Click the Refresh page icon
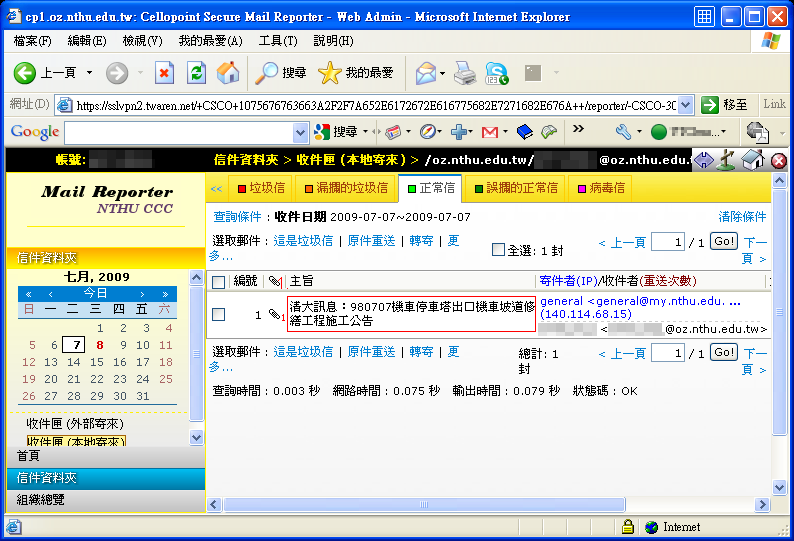 [197, 73]
